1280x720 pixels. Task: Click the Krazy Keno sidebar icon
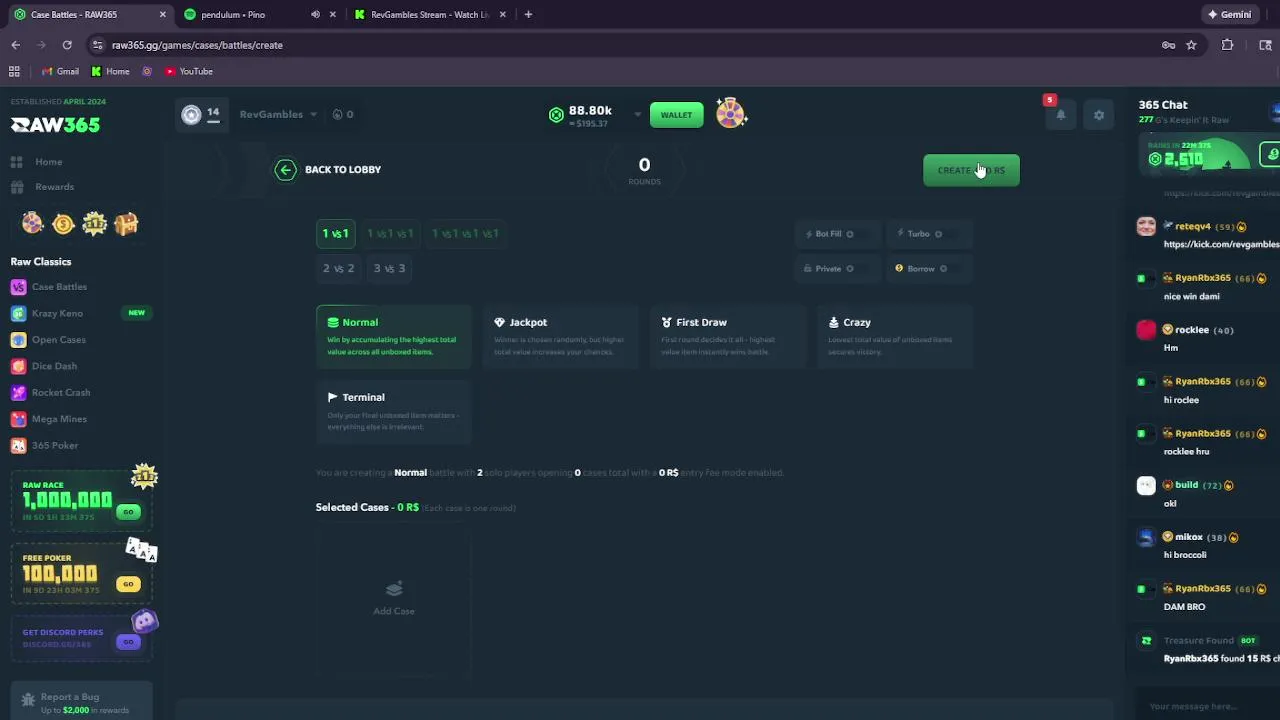point(18,313)
